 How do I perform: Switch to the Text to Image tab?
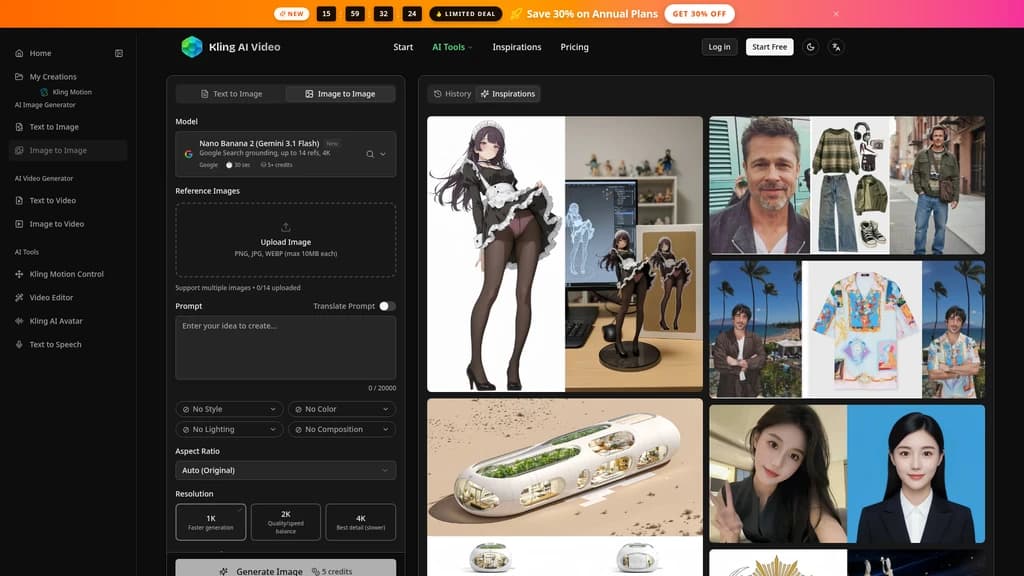click(x=231, y=94)
